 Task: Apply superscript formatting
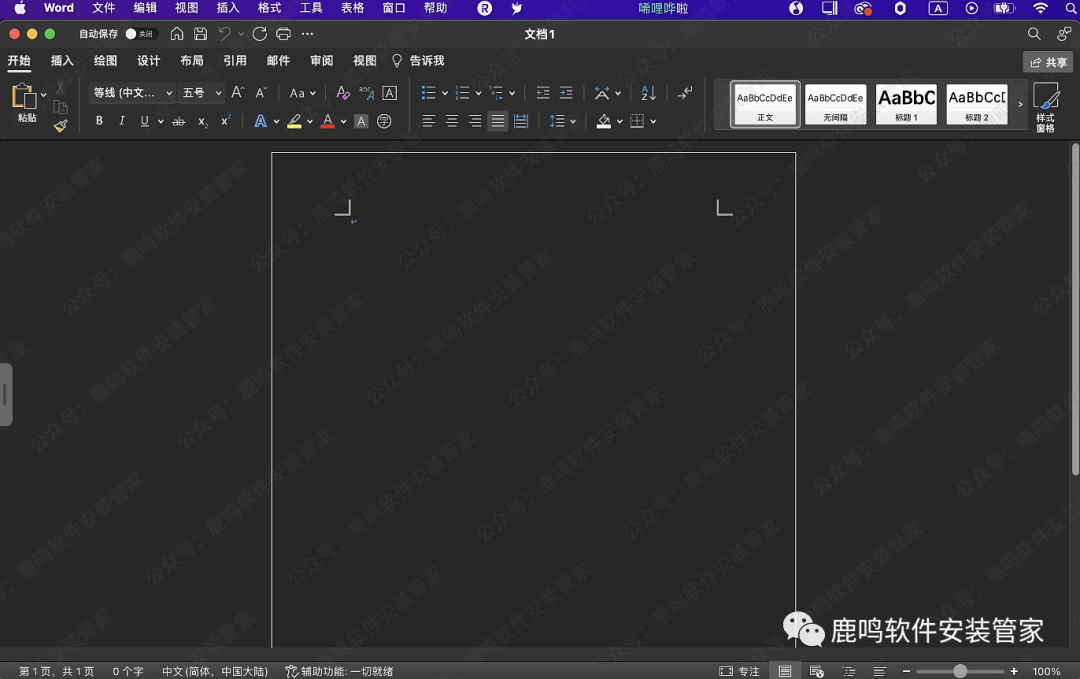225,121
